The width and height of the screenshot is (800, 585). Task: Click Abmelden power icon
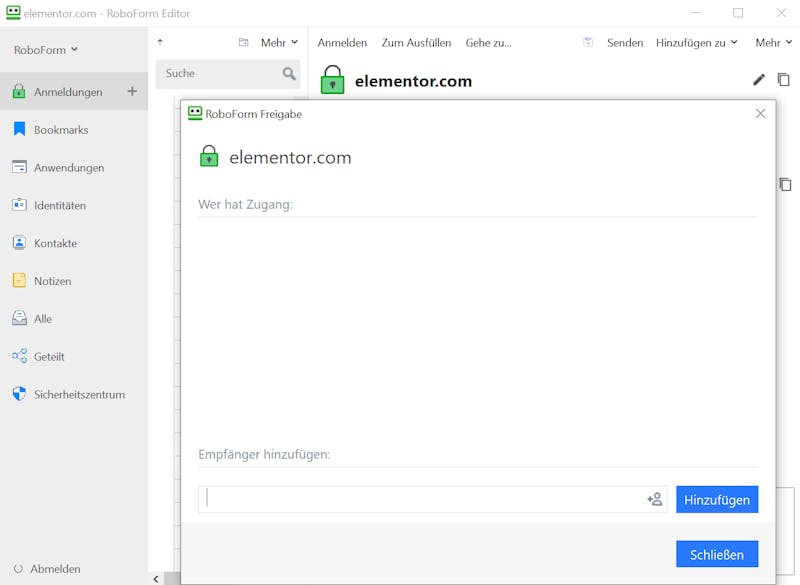point(18,569)
